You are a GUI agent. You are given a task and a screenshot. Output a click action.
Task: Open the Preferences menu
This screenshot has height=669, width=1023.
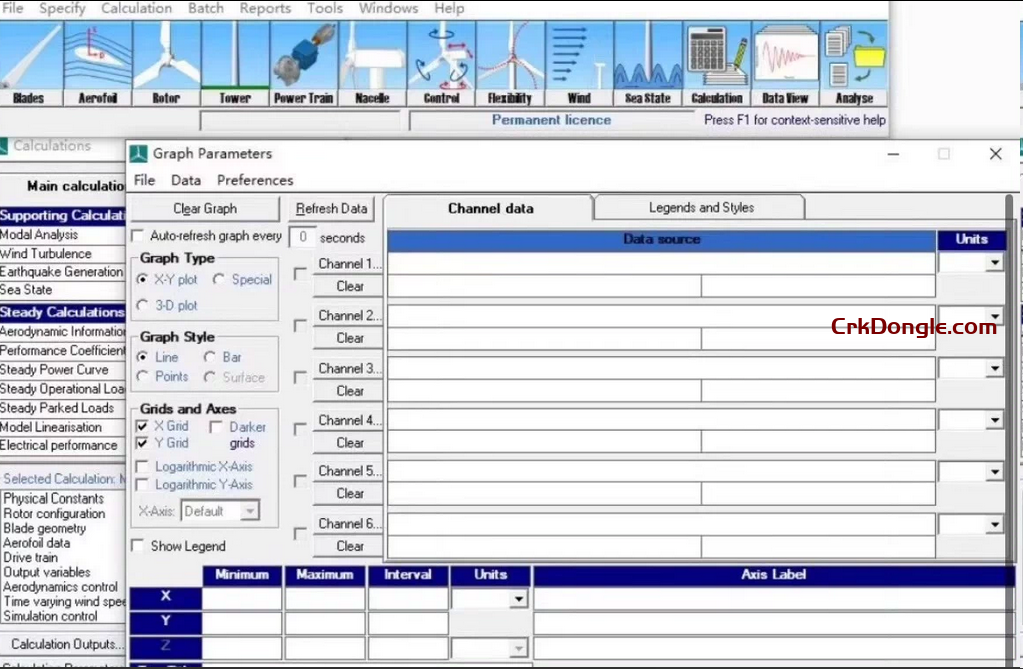[x=255, y=181]
